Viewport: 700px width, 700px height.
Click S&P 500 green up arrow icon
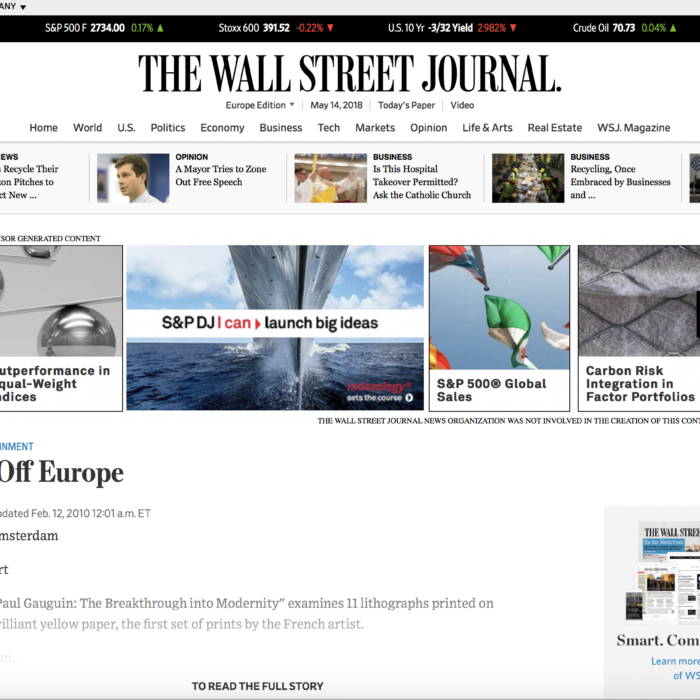point(160,28)
